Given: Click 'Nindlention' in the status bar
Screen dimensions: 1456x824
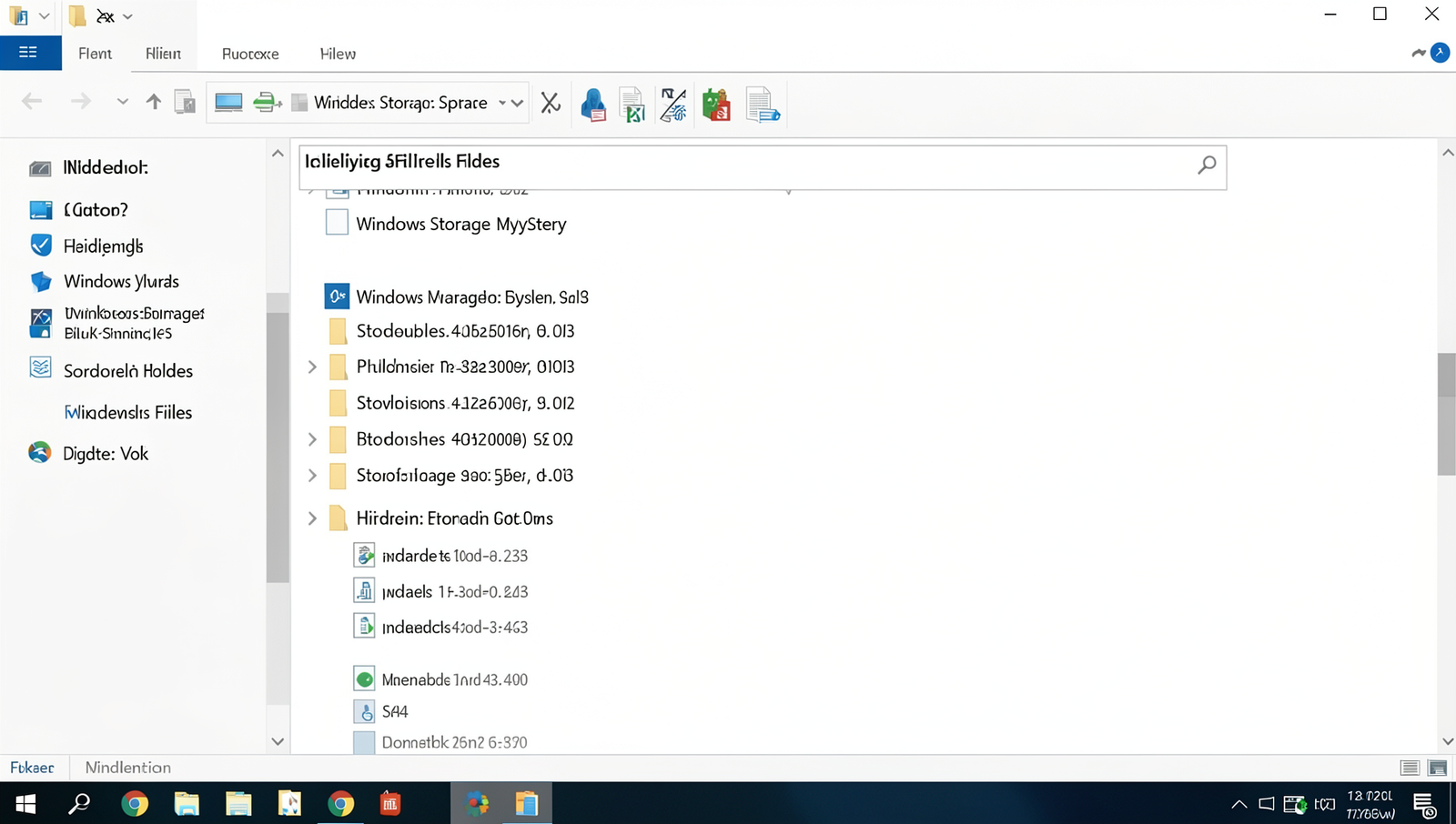Looking at the screenshot, I should pyautogui.click(x=128, y=768).
